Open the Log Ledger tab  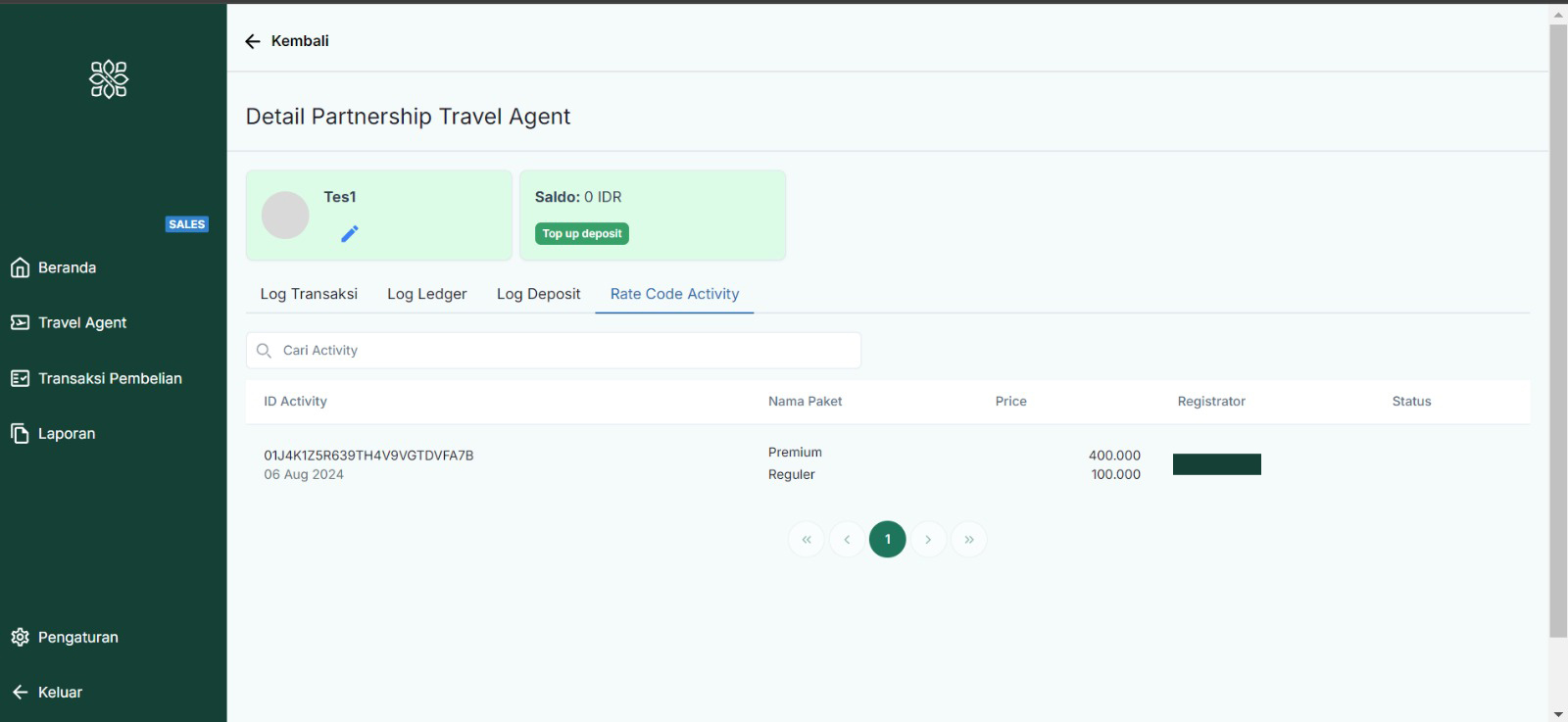coord(426,294)
